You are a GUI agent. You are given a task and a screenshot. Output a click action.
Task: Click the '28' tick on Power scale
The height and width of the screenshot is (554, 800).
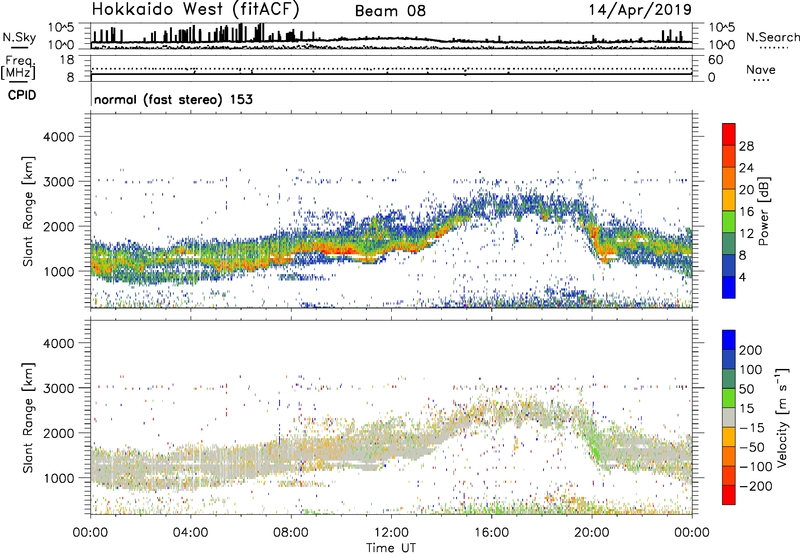click(x=746, y=146)
